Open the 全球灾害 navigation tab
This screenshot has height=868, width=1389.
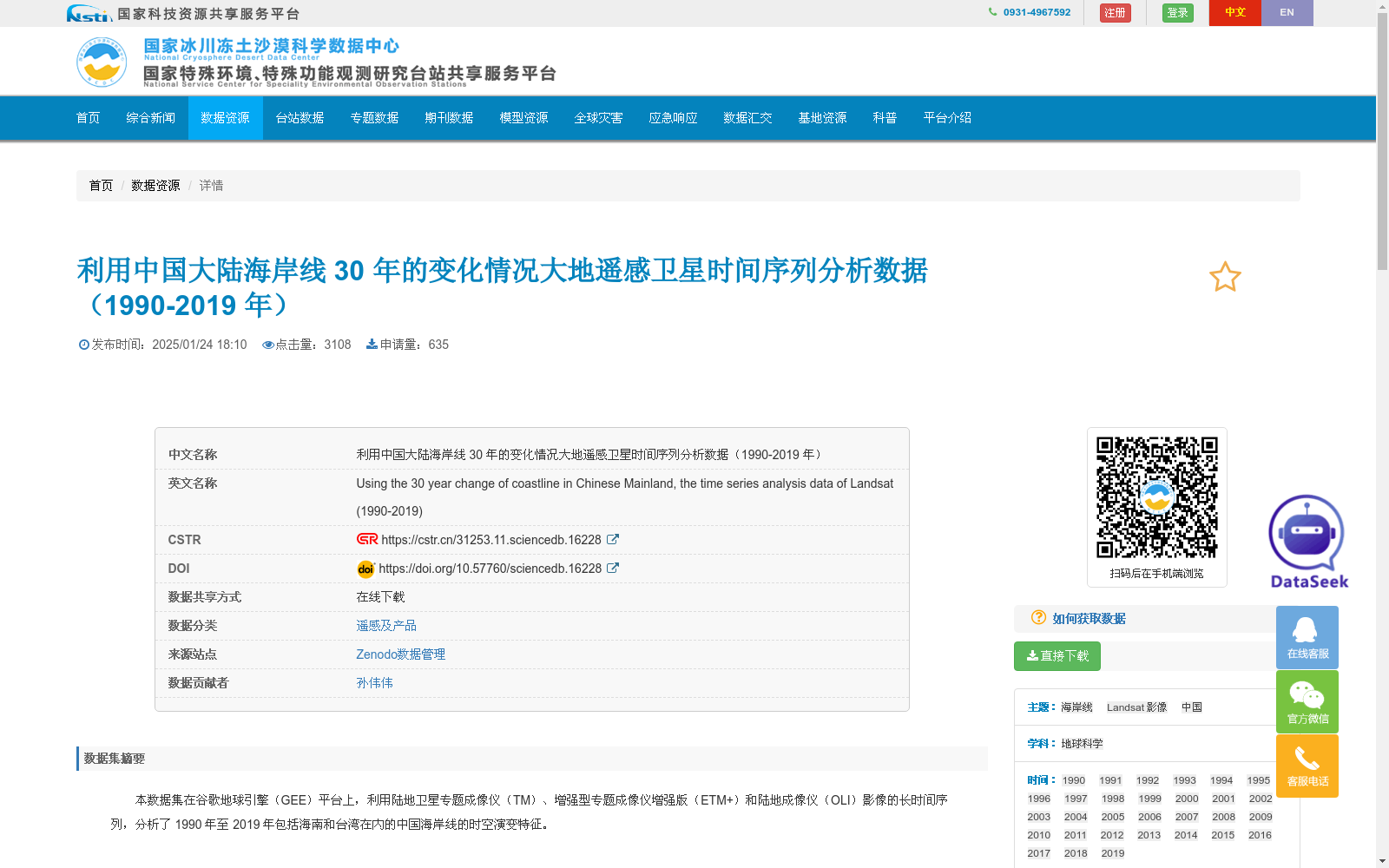[599, 118]
